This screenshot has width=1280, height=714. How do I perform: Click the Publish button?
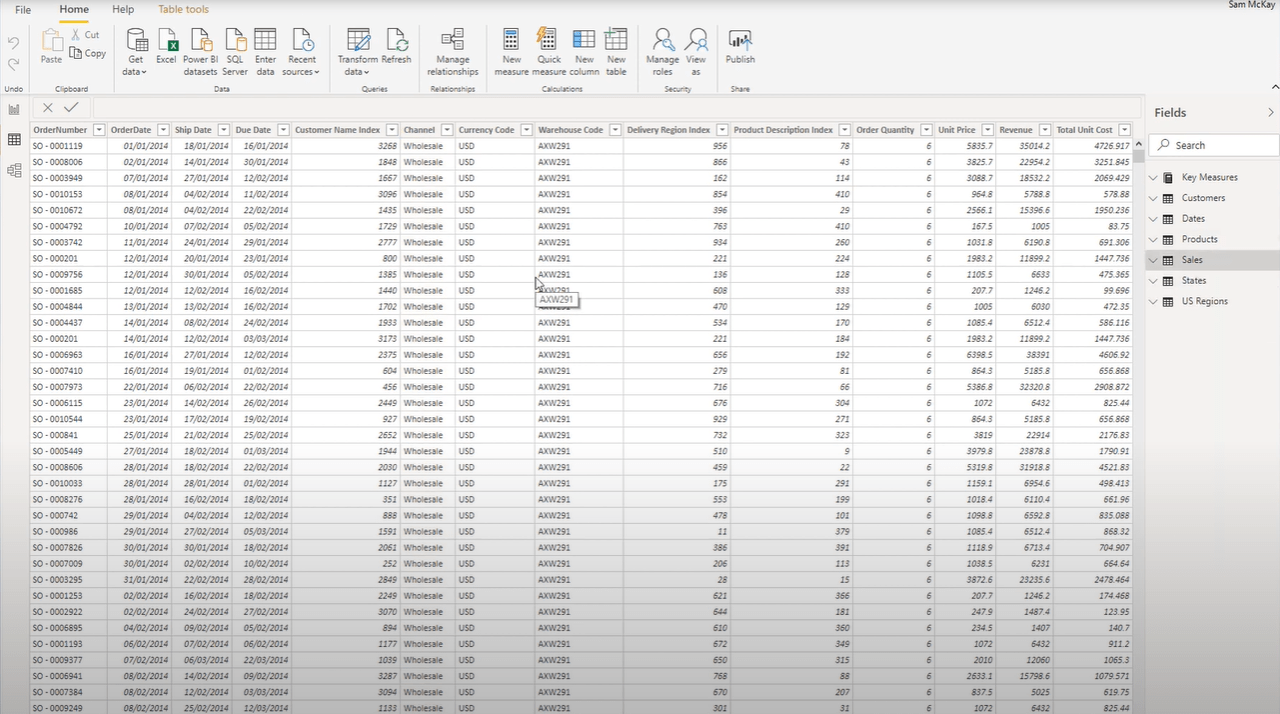pyautogui.click(x=740, y=46)
